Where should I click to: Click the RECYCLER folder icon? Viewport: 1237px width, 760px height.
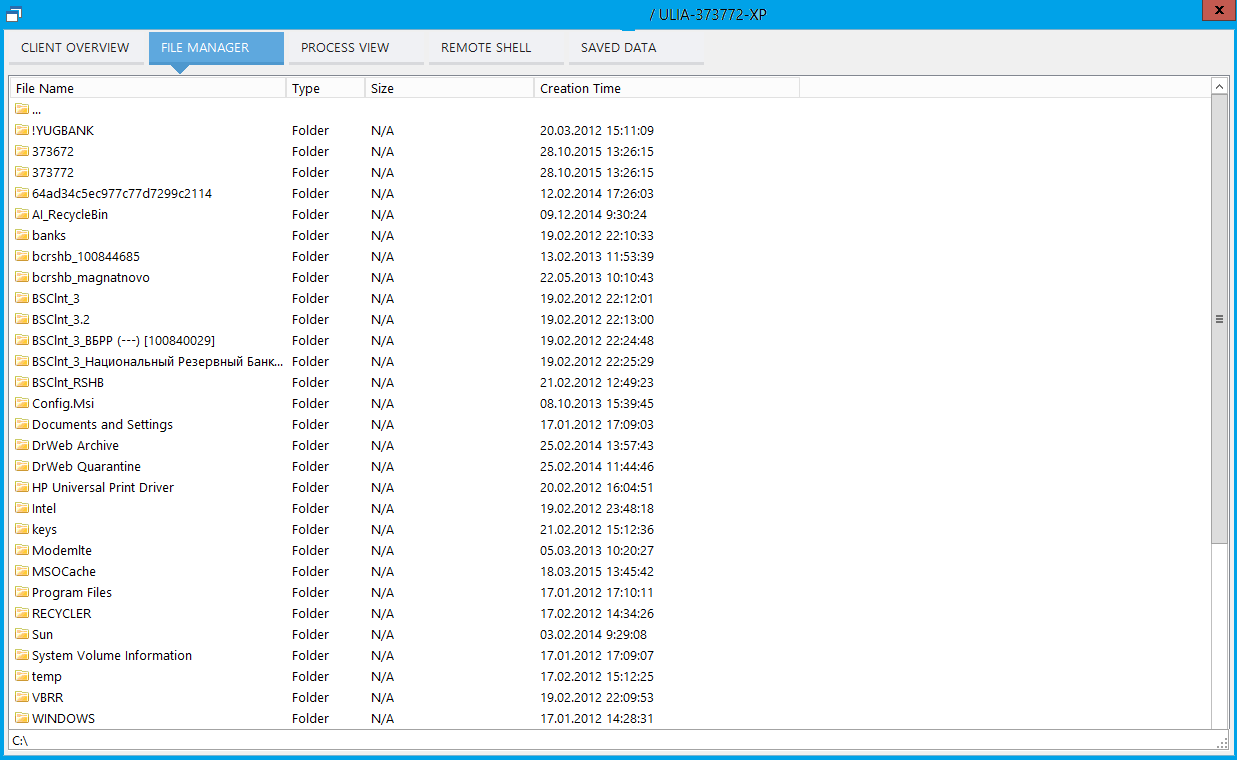(22, 613)
